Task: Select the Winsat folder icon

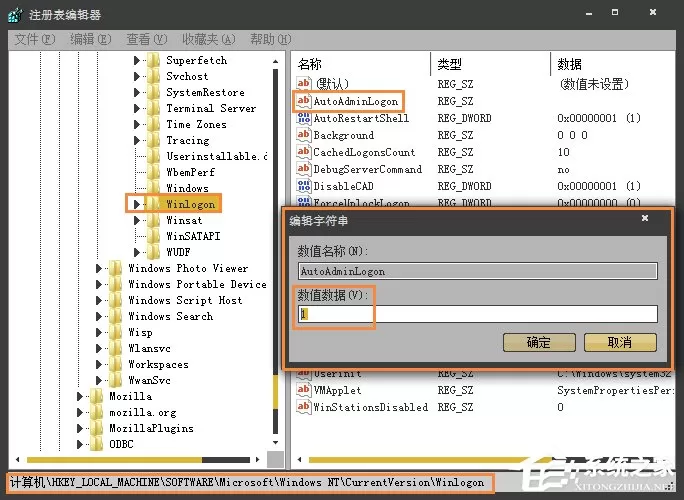Action: (153, 220)
